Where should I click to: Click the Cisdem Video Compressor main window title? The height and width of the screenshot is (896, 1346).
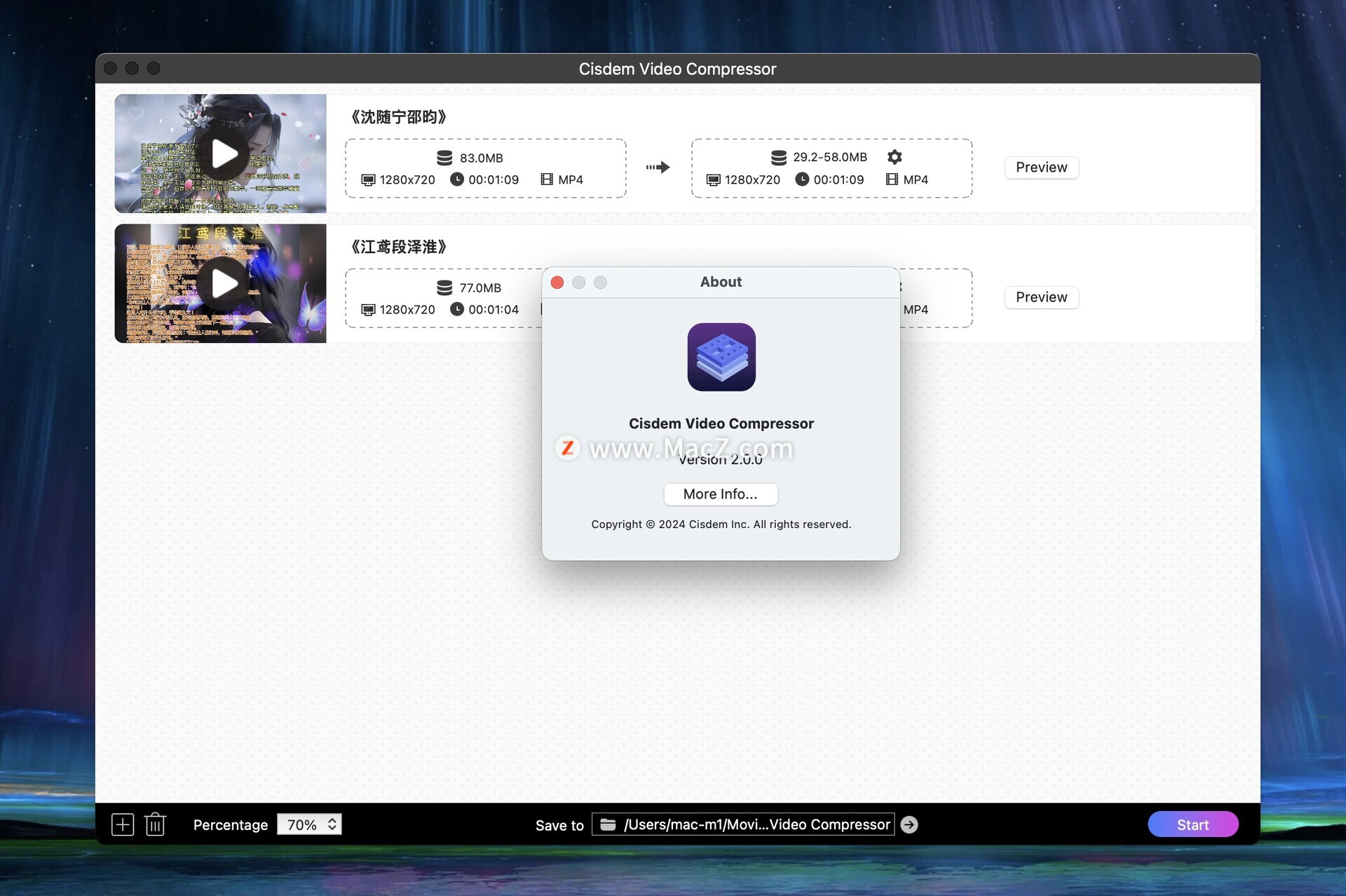point(677,69)
